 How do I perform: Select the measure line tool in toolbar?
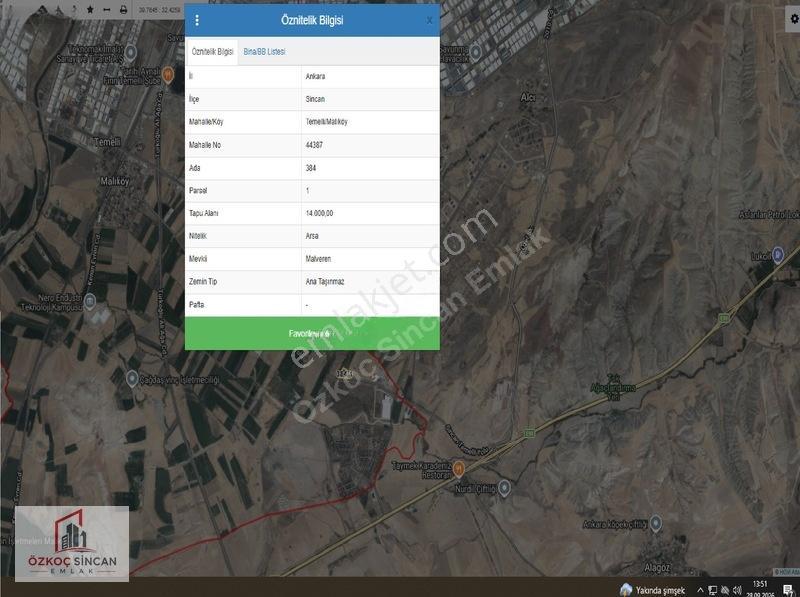pos(107,10)
